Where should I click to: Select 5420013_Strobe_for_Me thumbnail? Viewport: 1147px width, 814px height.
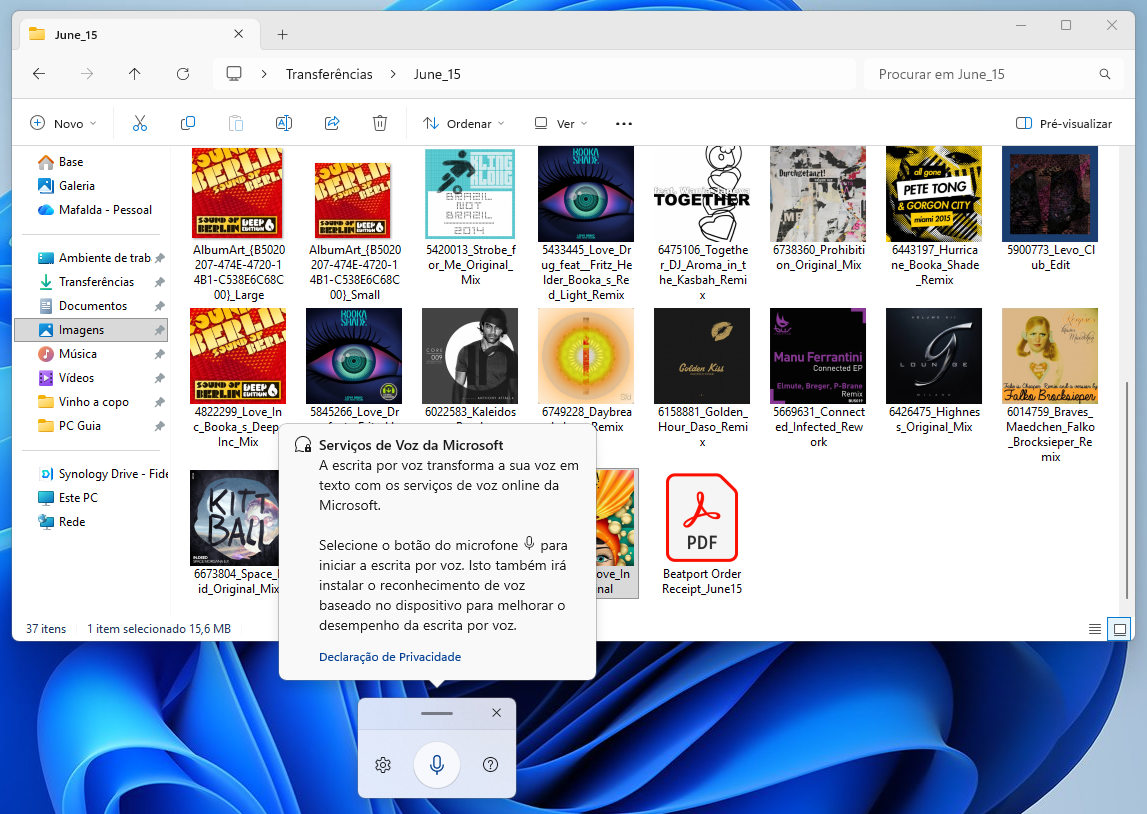click(470, 195)
